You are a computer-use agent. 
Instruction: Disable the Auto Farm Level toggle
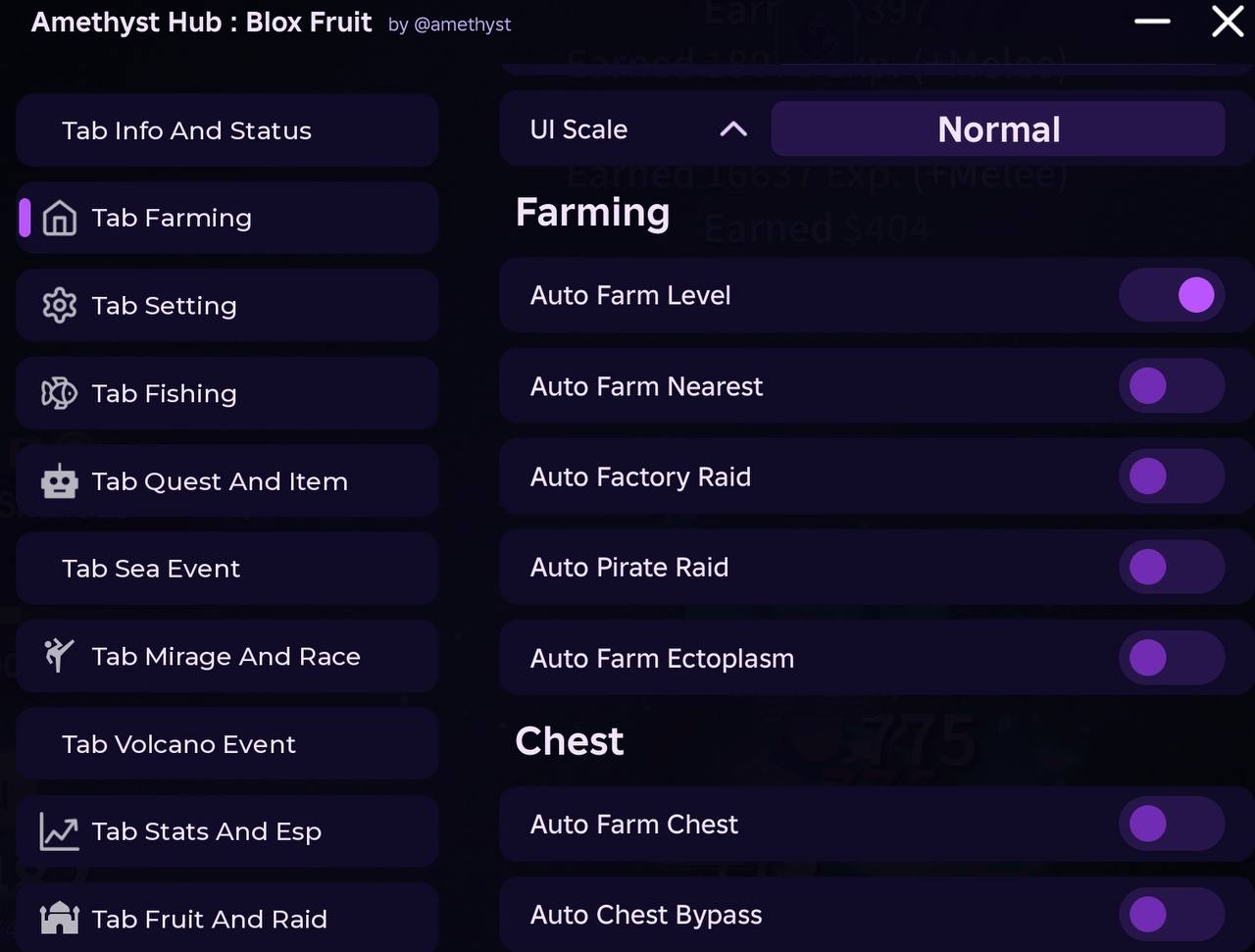(x=1172, y=295)
